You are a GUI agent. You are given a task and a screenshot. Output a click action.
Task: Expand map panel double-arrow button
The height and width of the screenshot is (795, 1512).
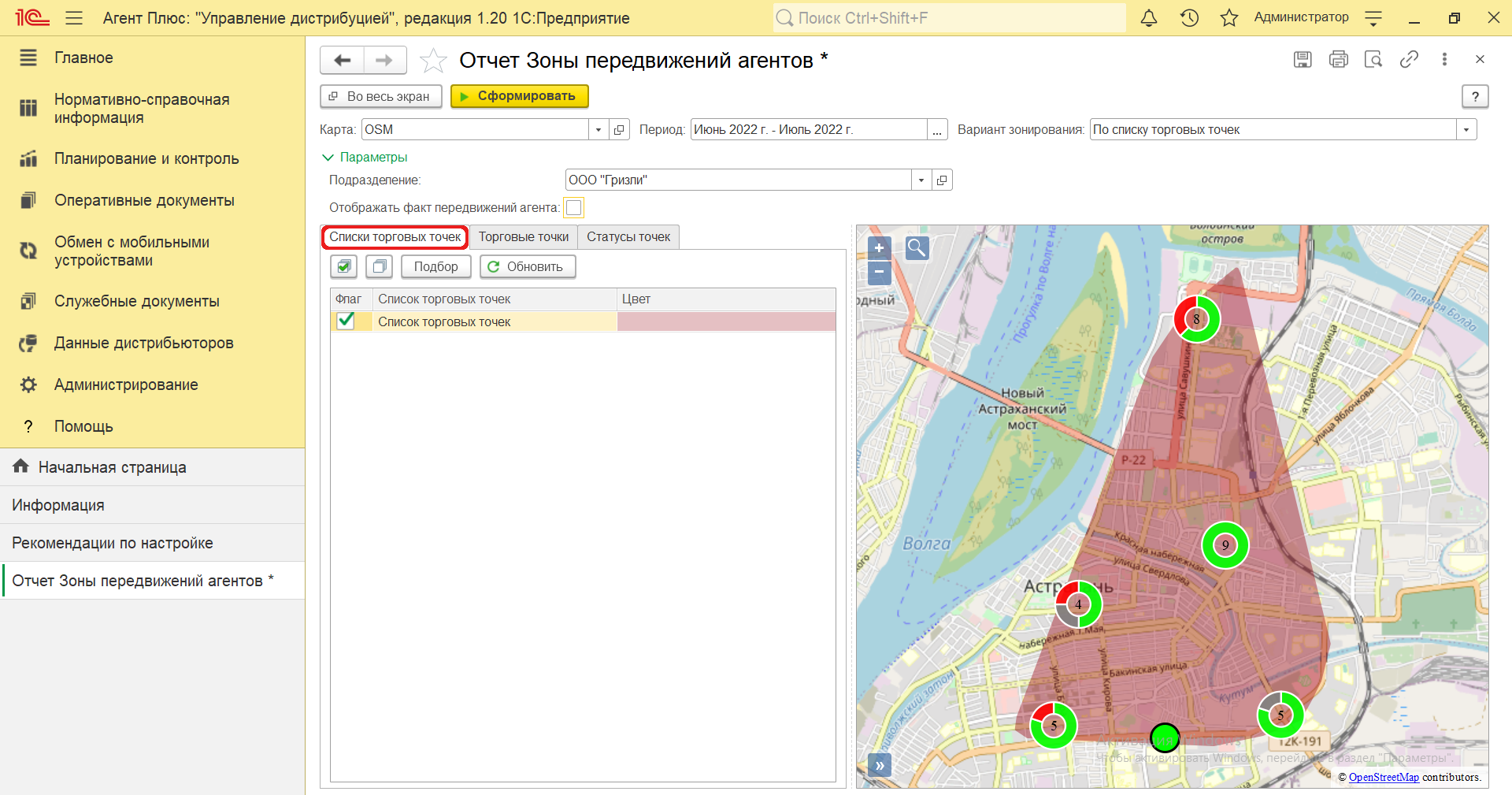click(880, 765)
